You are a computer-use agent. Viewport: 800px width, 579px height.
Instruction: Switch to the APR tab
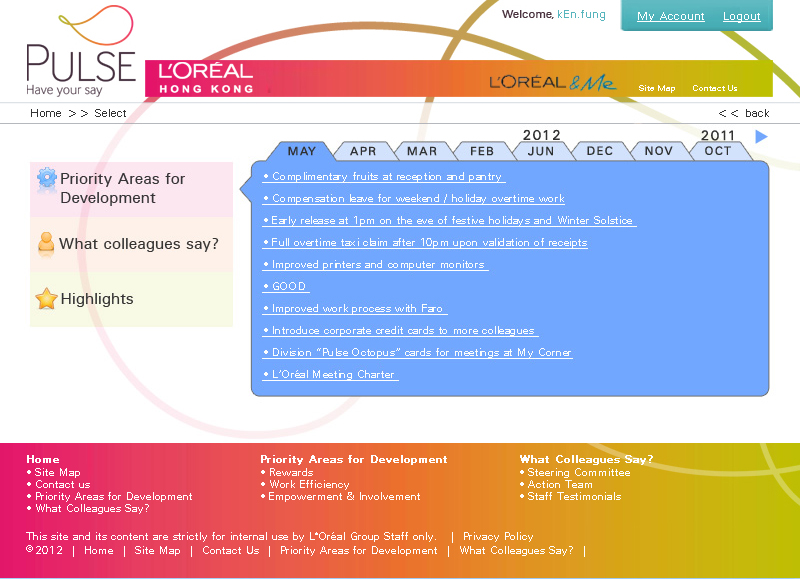pos(363,151)
